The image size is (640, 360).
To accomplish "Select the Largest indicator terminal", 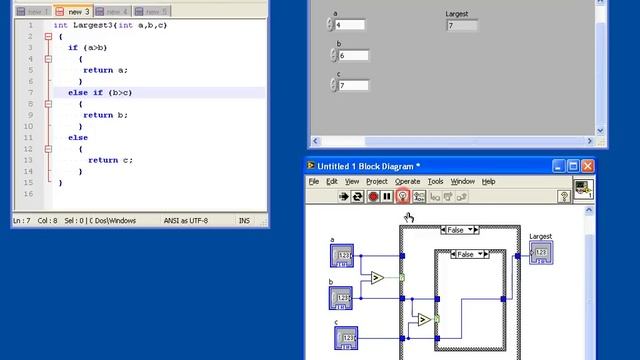I will (541, 253).
